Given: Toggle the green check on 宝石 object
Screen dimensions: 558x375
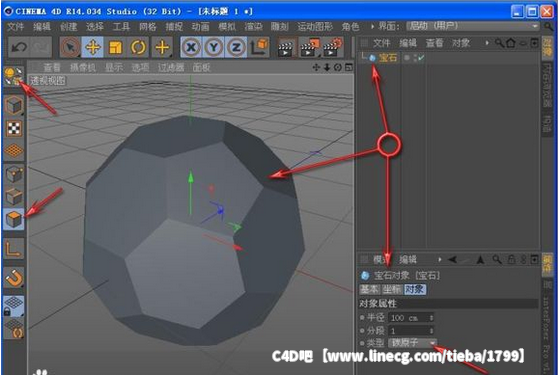Looking at the screenshot, I should pyautogui.click(x=421, y=58).
